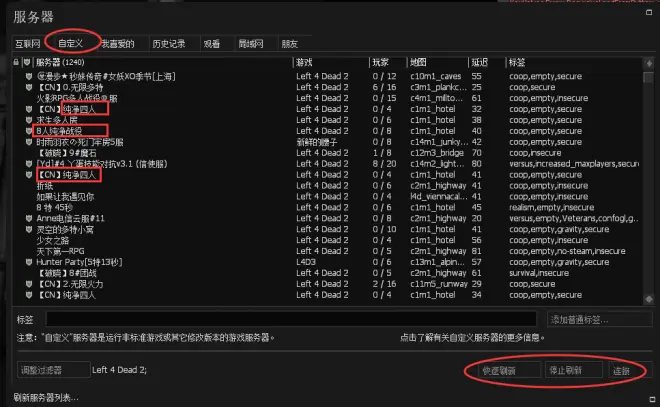Click the map cell c10m1_caves
The width and height of the screenshot is (660, 407).
click(436, 76)
